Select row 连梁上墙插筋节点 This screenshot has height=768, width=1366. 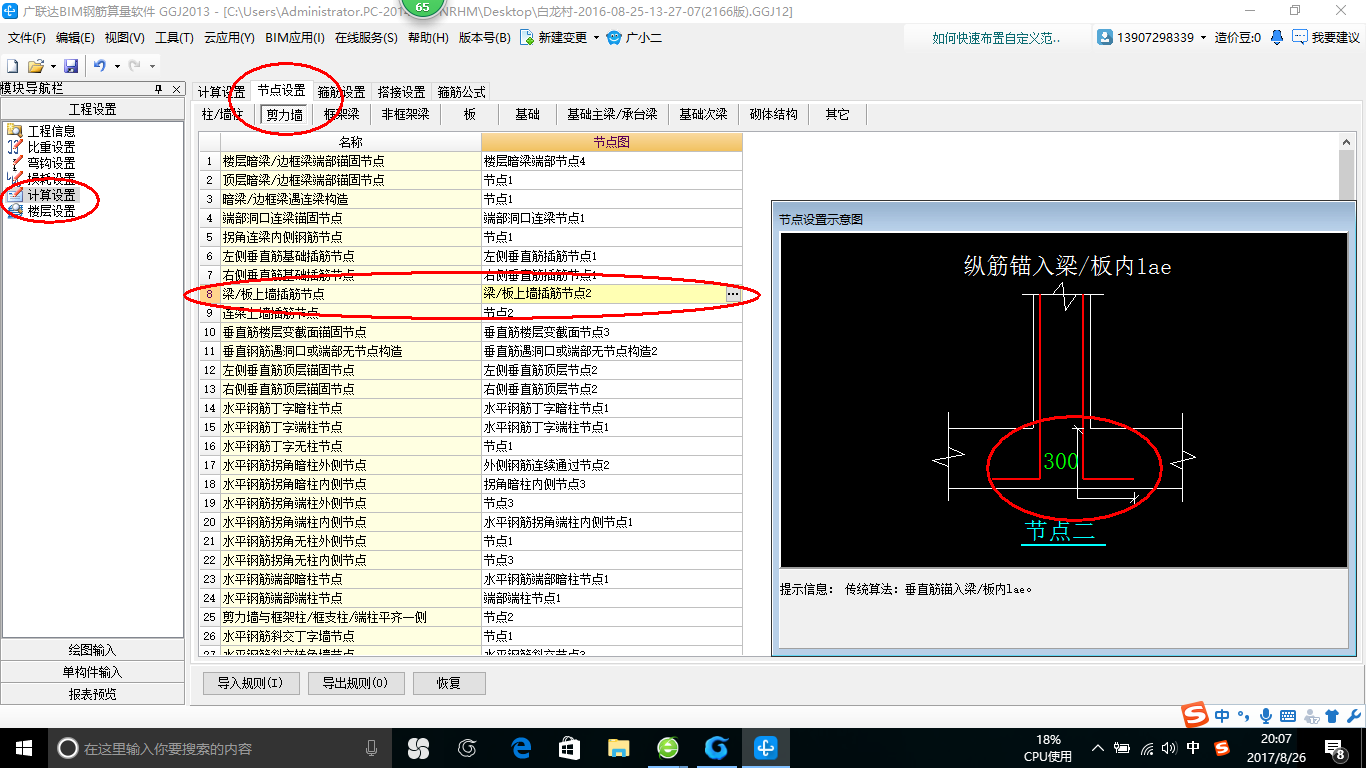471,313
